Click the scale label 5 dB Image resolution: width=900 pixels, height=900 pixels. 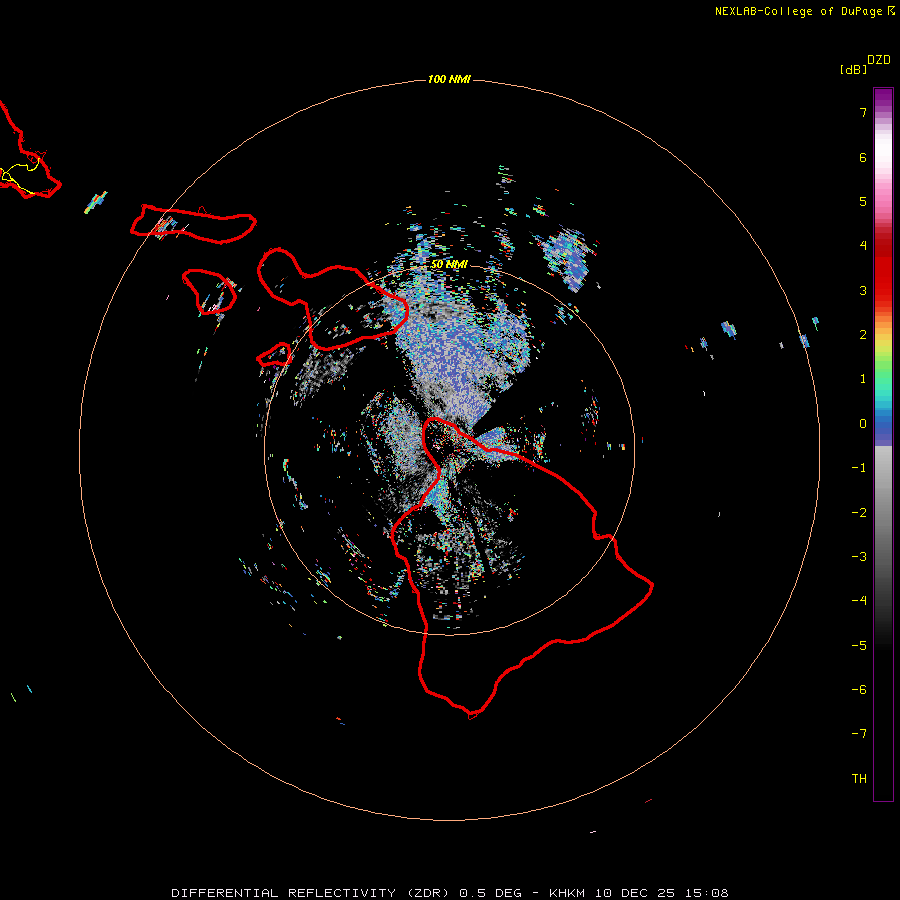[863, 201]
